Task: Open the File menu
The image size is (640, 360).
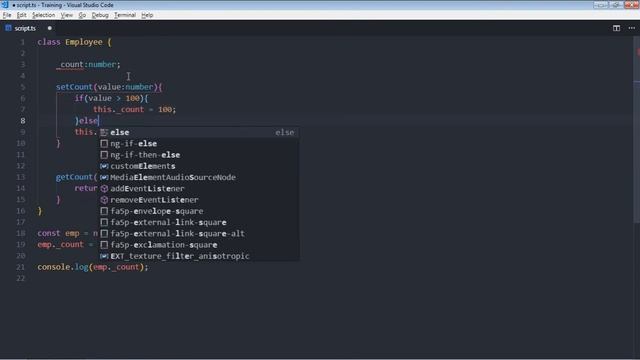Action: (7, 15)
